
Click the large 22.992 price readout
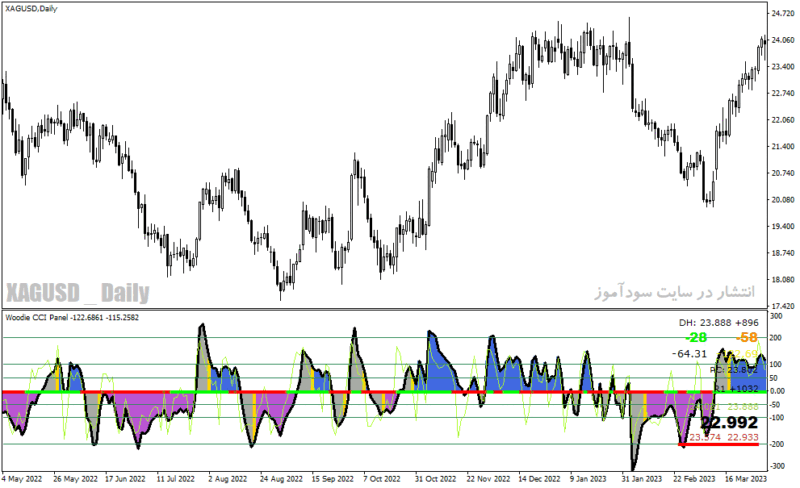729,423
